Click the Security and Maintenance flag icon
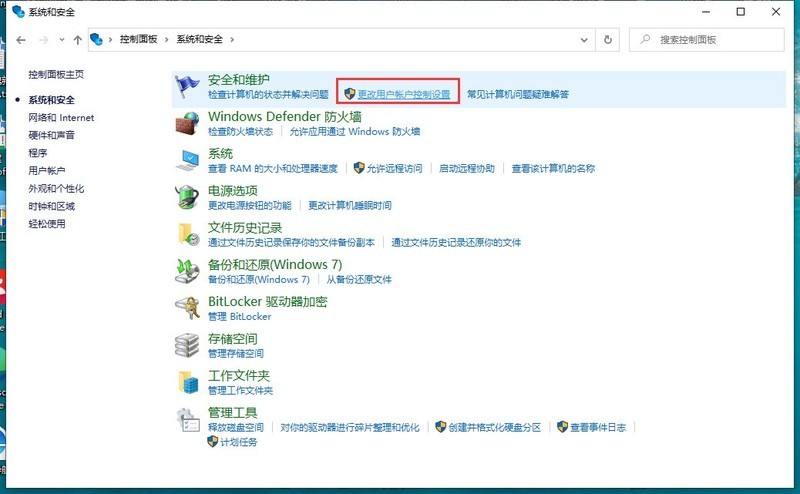The height and width of the screenshot is (494, 800). (x=187, y=87)
